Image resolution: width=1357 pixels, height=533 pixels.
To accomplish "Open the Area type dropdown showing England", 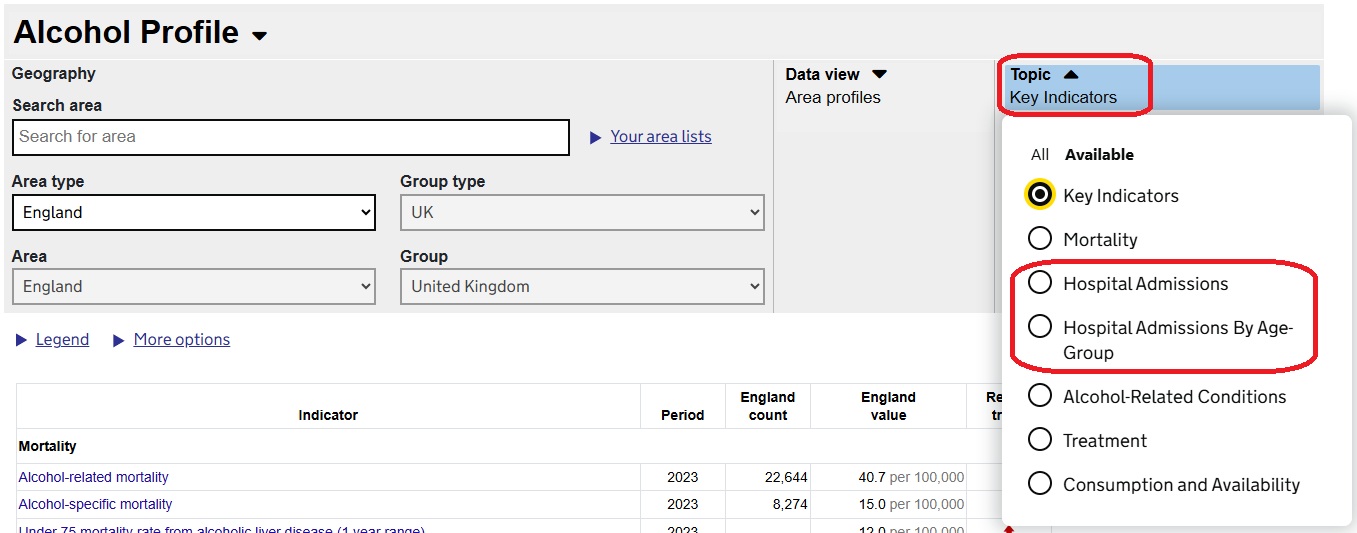I will (194, 212).
